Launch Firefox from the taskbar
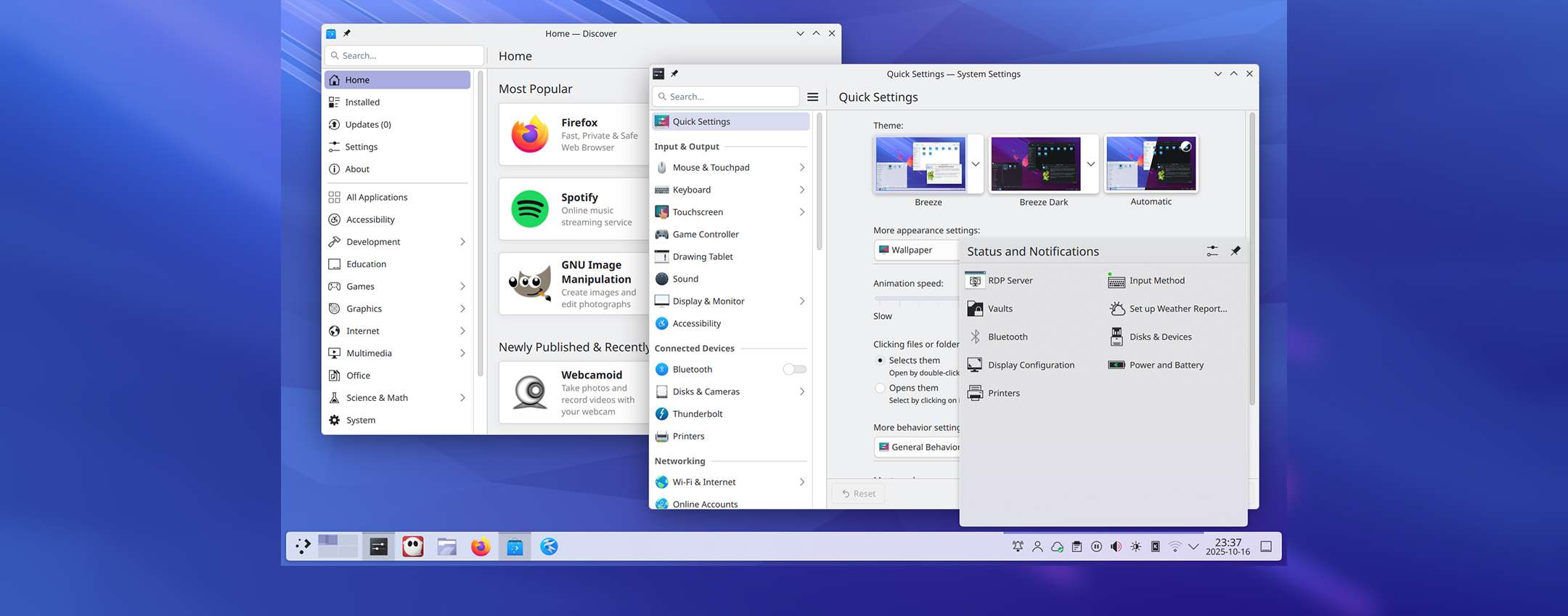This screenshot has width=1568, height=616. pos(481,546)
